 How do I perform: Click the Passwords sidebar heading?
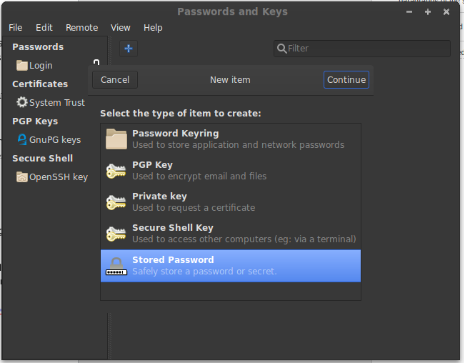pyautogui.click(x=38, y=47)
